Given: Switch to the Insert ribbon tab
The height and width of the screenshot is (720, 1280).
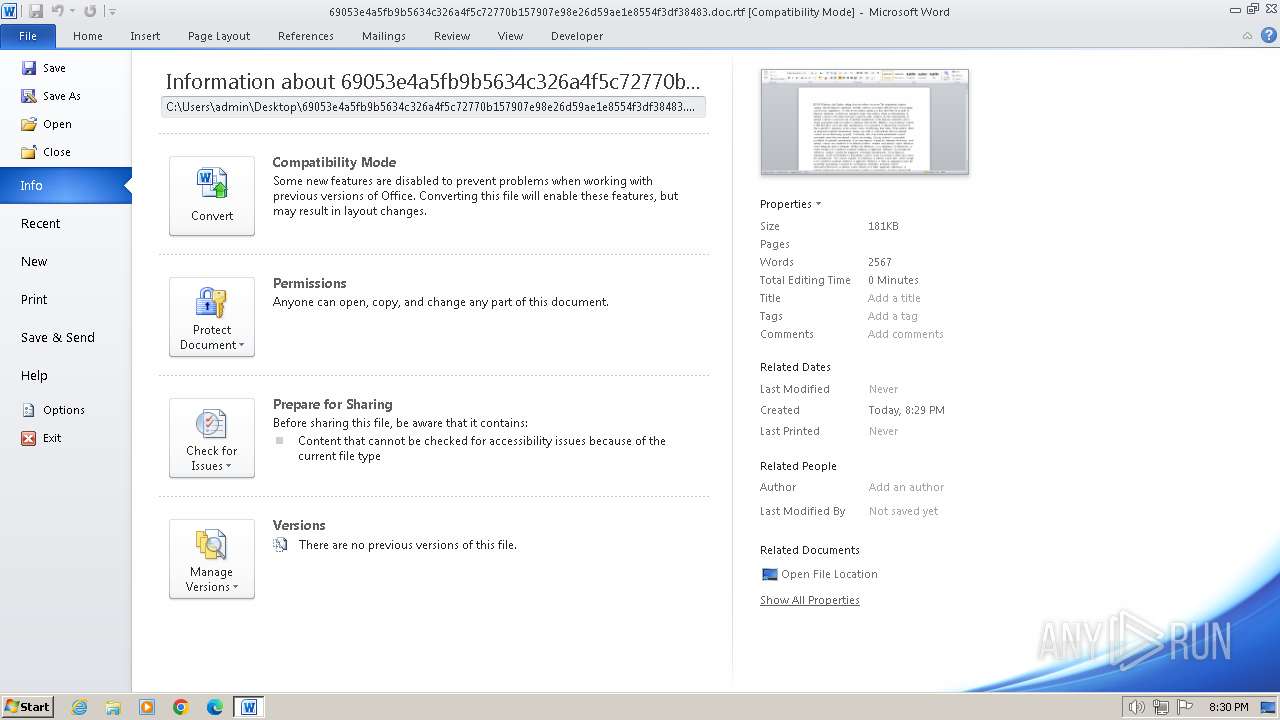Looking at the screenshot, I should coord(145,36).
